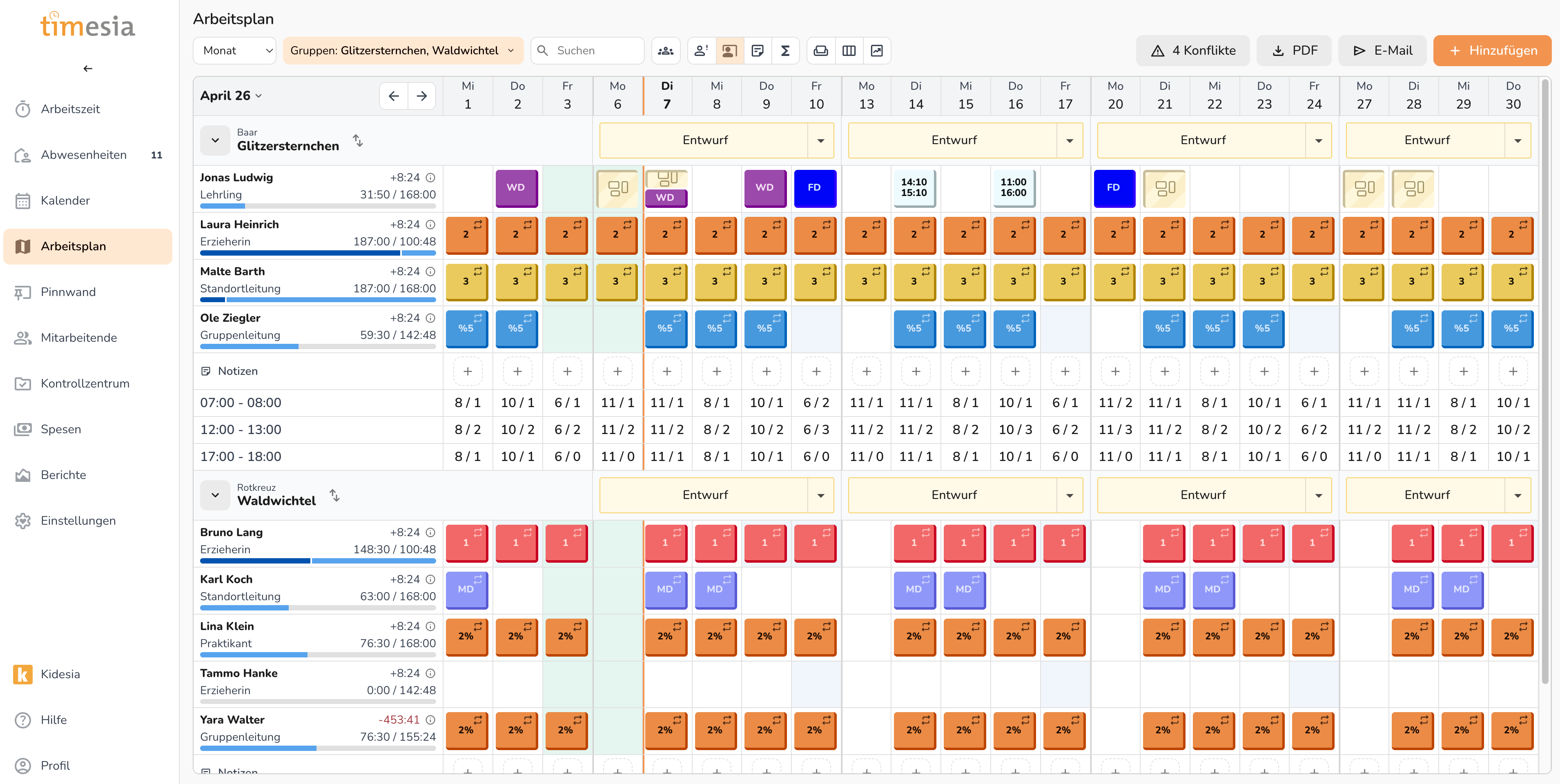Open Abwesenheiten in the sidebar
1560x784 pixels.
click(x=84, y=155)
